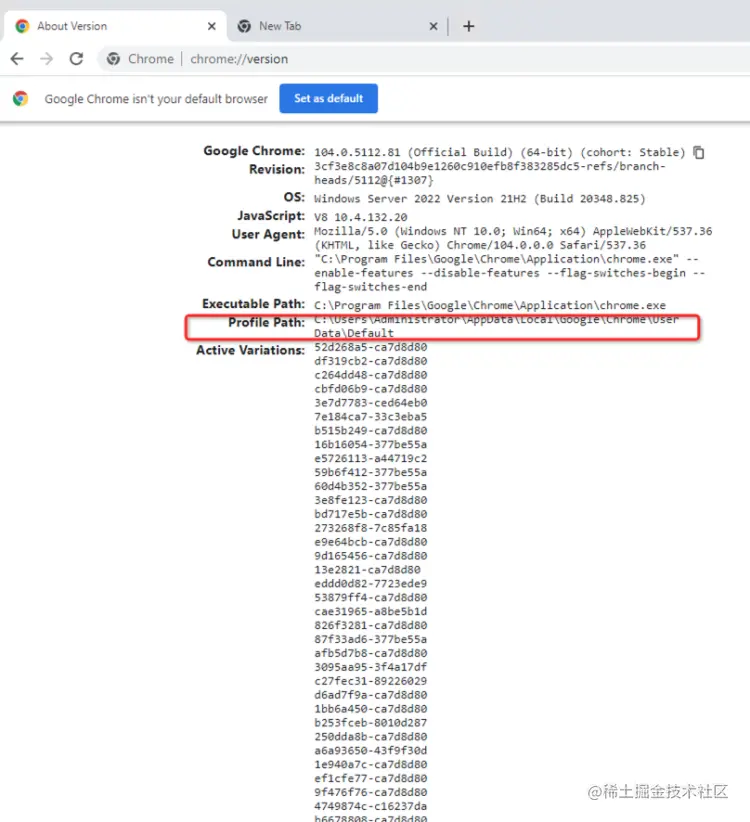The image size is (750, 822).
Task: Click variation df319cb2-ca7d8d80
Action: click(x=371, y=361)
